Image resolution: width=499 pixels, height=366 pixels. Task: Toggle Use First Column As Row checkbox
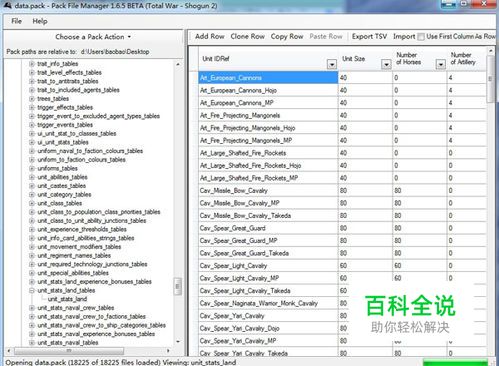point(421,37)
